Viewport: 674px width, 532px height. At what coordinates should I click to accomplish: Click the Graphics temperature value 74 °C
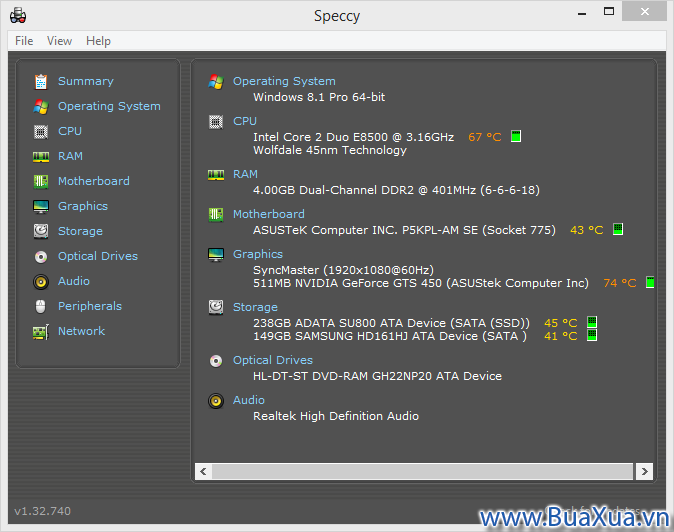click(x=620, y=283)
